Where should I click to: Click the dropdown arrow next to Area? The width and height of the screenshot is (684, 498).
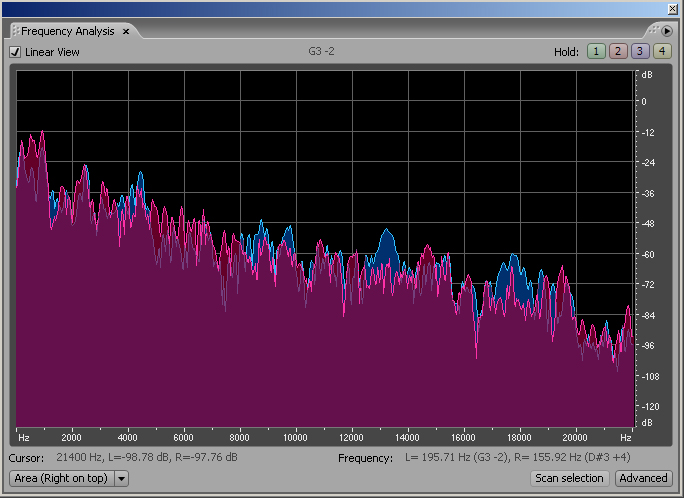[x=121, y=478]
